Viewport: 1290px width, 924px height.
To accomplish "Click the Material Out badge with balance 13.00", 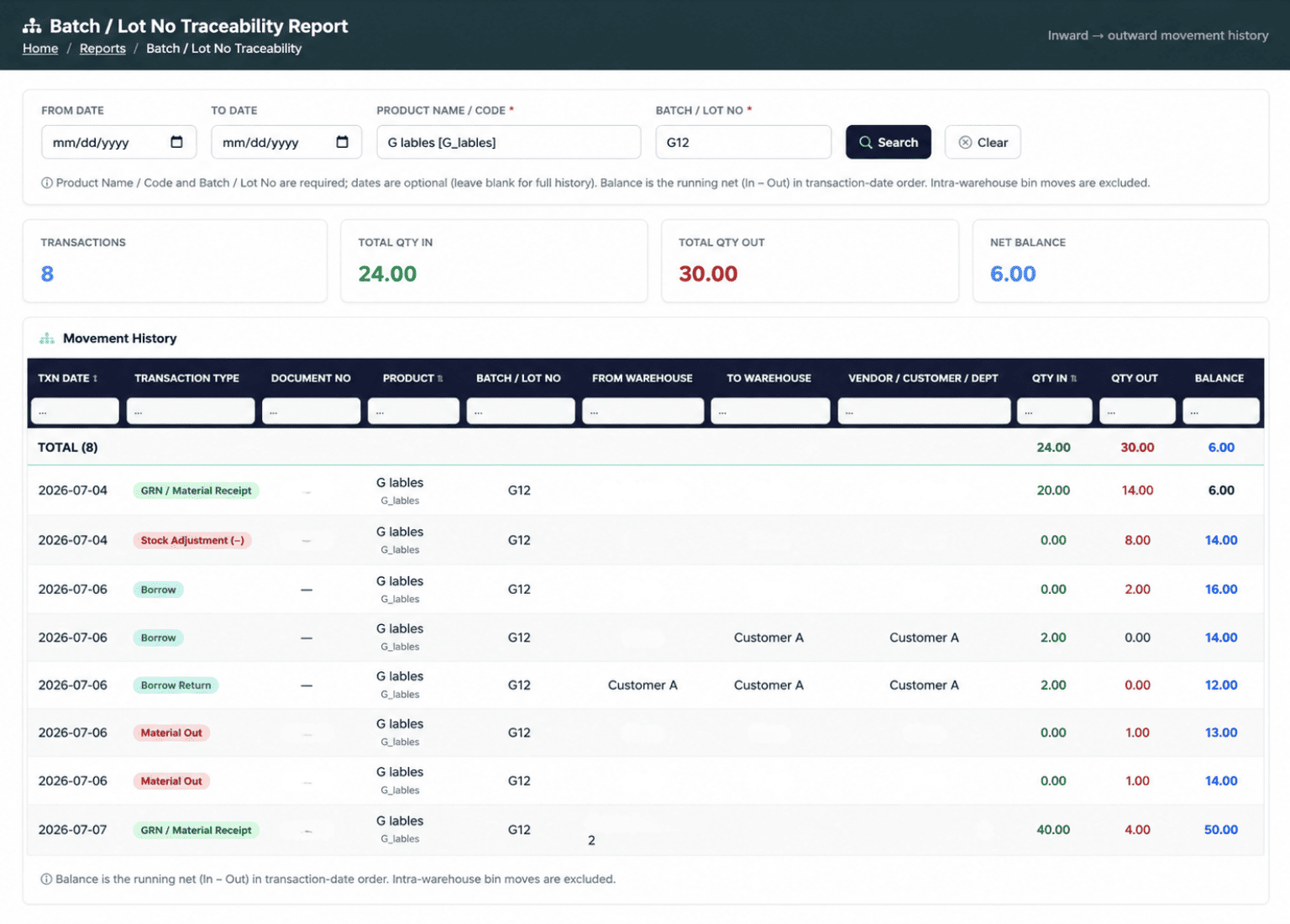I will coord(171,732).
